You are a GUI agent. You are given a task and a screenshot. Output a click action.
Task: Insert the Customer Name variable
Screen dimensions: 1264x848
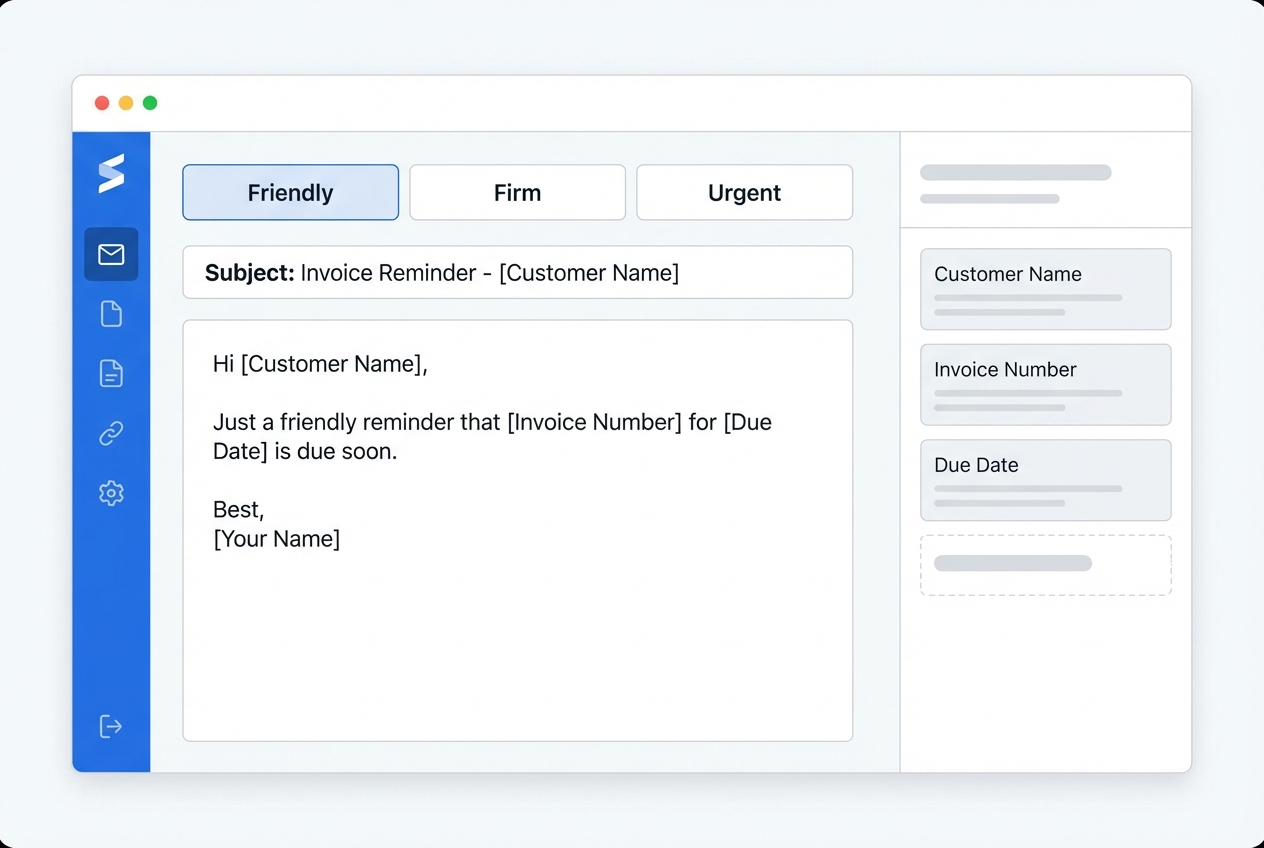tap(1045, 289)
